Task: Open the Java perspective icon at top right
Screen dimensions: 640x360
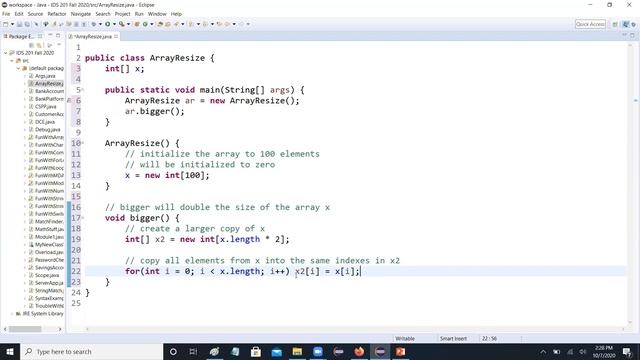Action: pos(625,24)
